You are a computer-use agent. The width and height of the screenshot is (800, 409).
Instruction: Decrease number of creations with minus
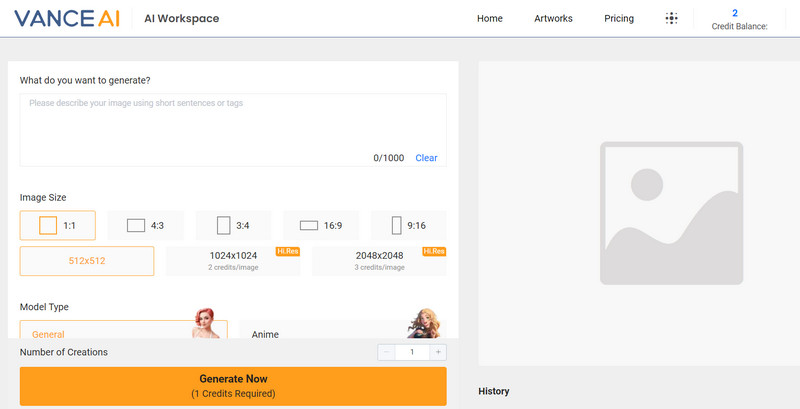[387, 352]
